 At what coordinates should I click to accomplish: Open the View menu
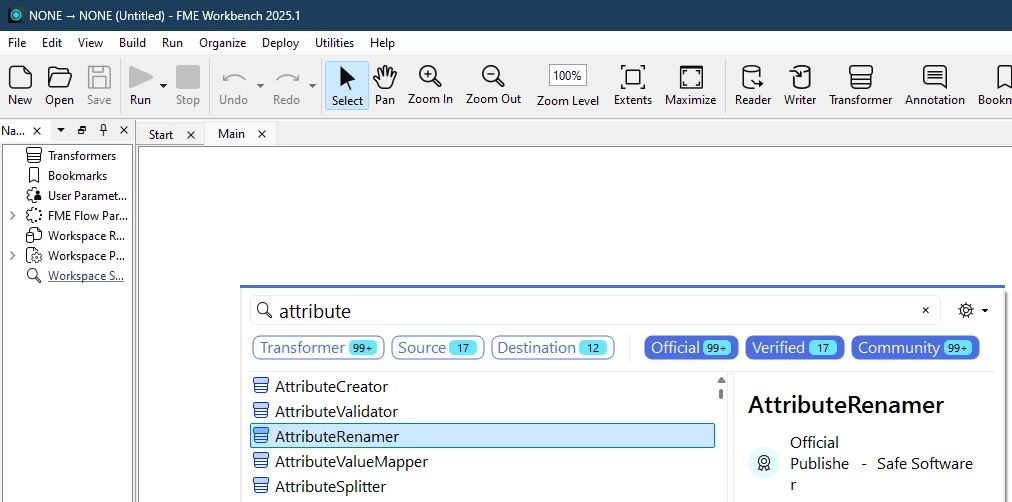point(90,43)
